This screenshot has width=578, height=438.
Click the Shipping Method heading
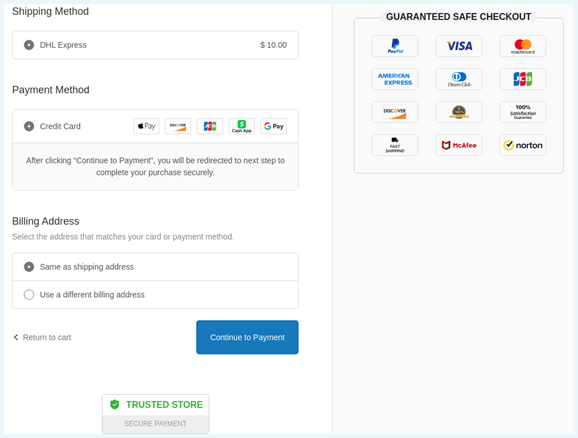[x=51, y=11]
